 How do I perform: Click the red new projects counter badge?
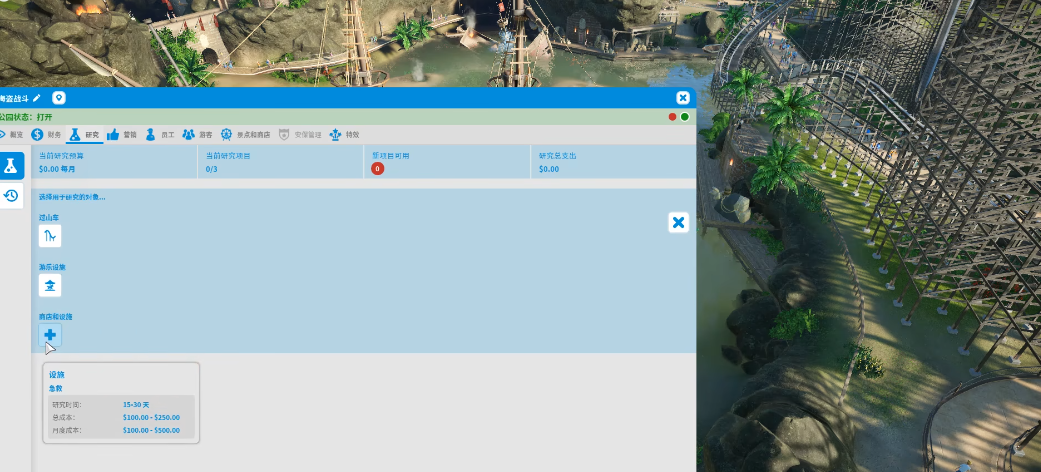378,169
